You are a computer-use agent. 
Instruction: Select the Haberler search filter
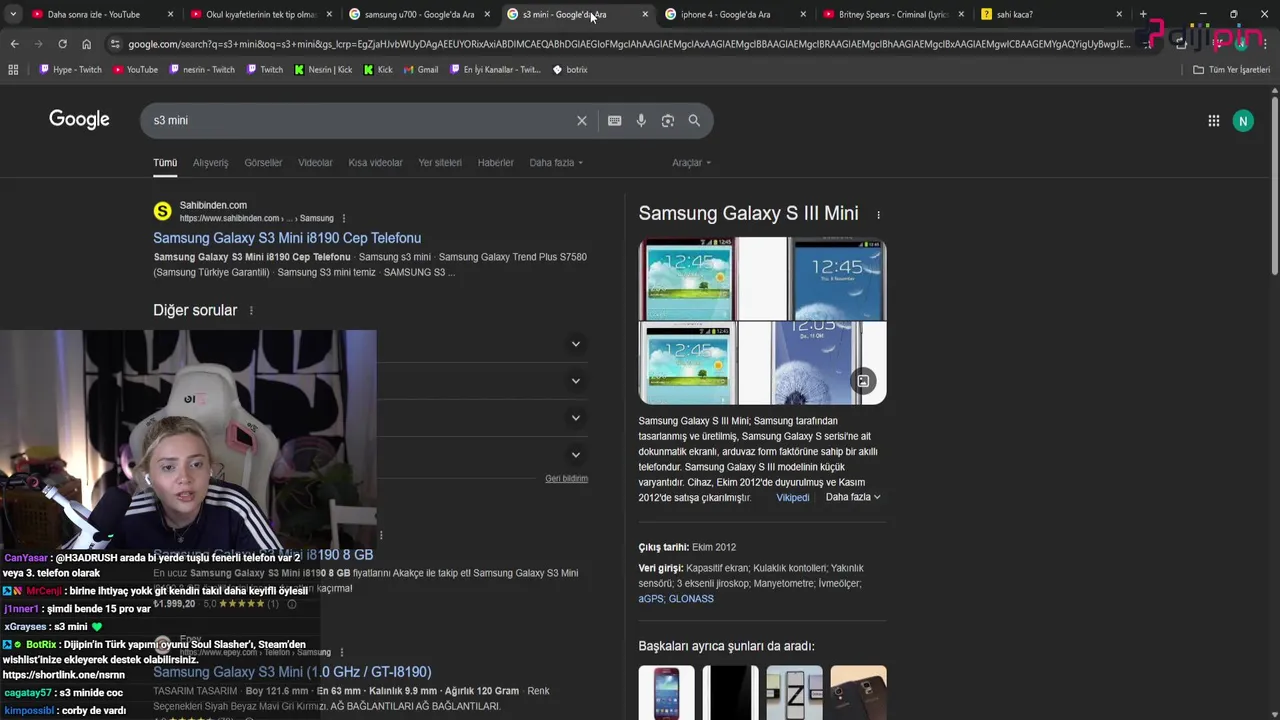tap(495, 163)
